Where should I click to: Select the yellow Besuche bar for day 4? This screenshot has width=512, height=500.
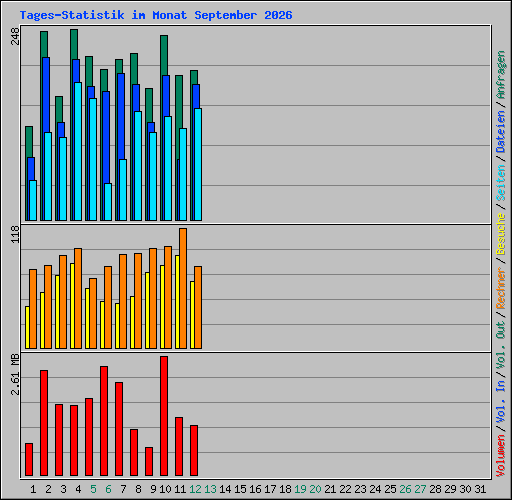(x=72, y=306)
